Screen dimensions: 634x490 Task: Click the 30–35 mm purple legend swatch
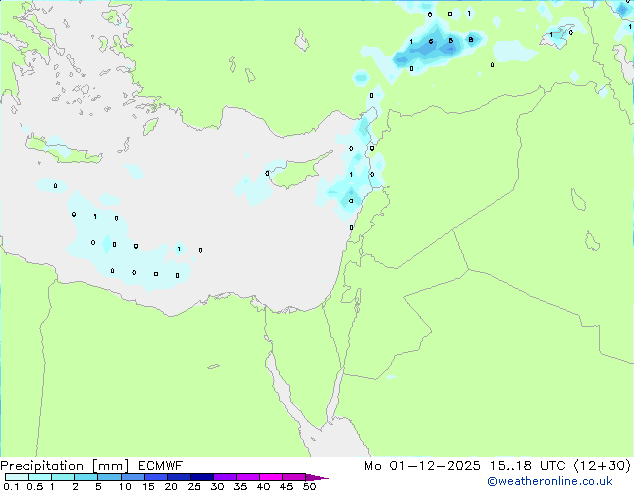(224, 477)
